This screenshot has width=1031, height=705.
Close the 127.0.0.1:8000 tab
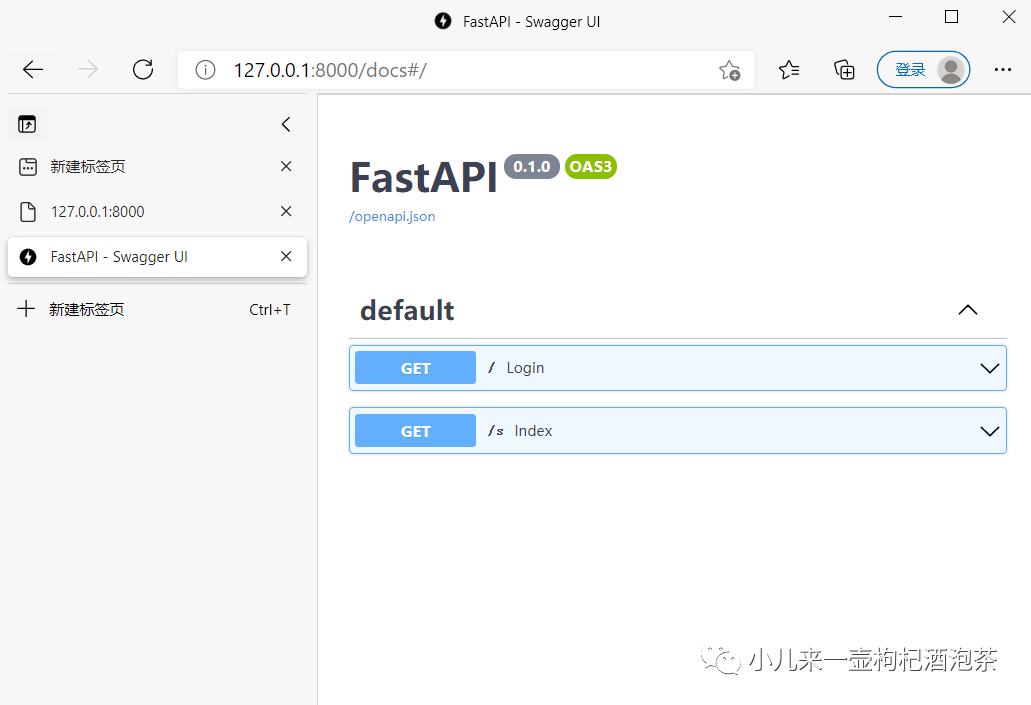286,212
